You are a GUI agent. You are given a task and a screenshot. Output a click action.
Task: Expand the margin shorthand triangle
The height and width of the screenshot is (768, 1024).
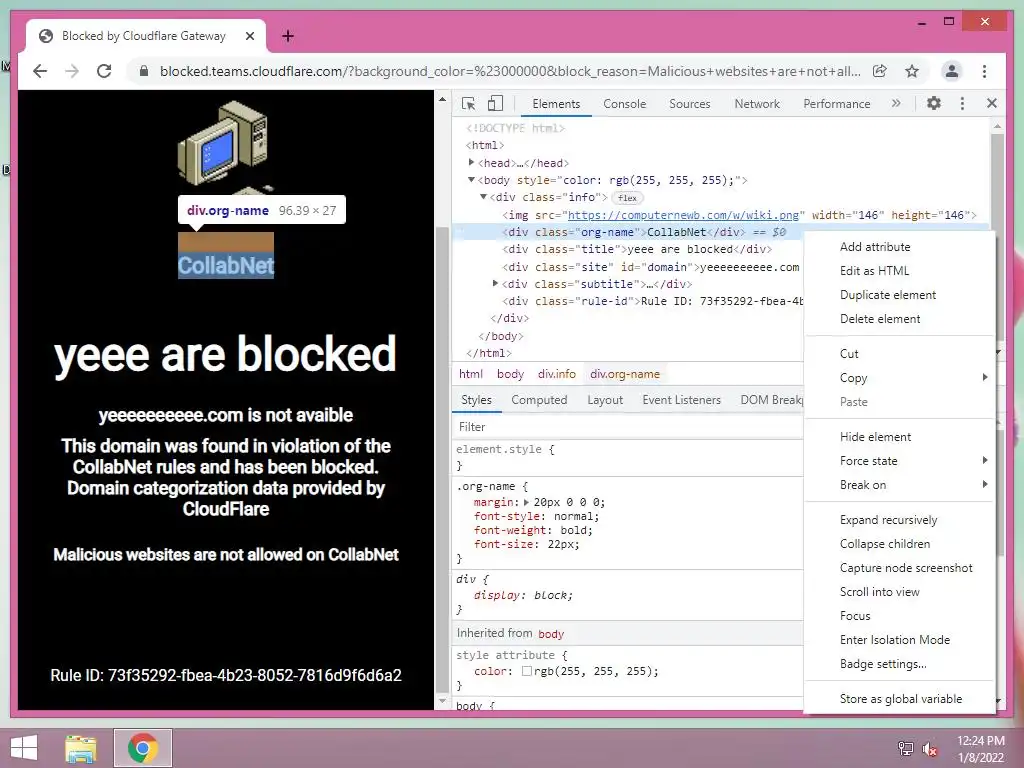[526, 502]
